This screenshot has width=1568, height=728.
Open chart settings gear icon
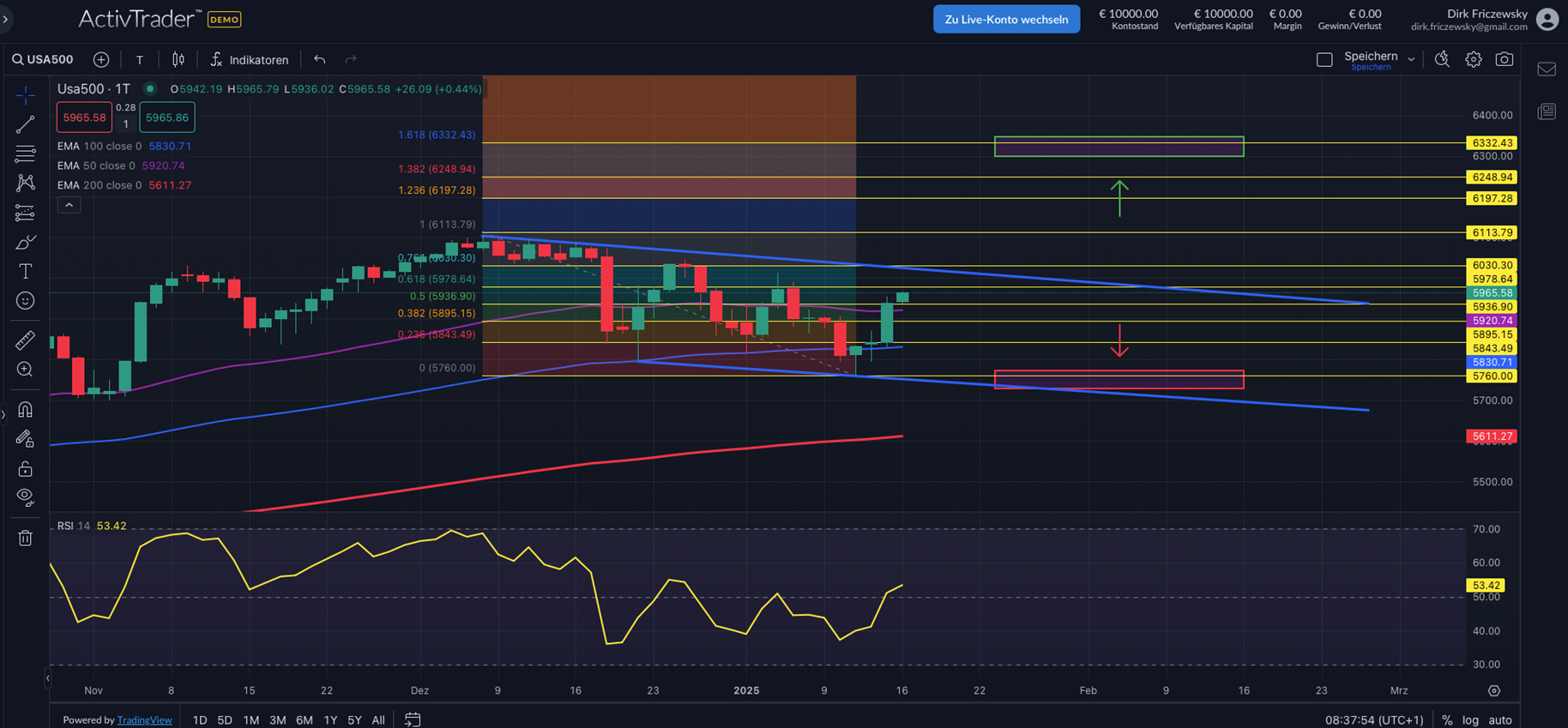[1473, 59]
